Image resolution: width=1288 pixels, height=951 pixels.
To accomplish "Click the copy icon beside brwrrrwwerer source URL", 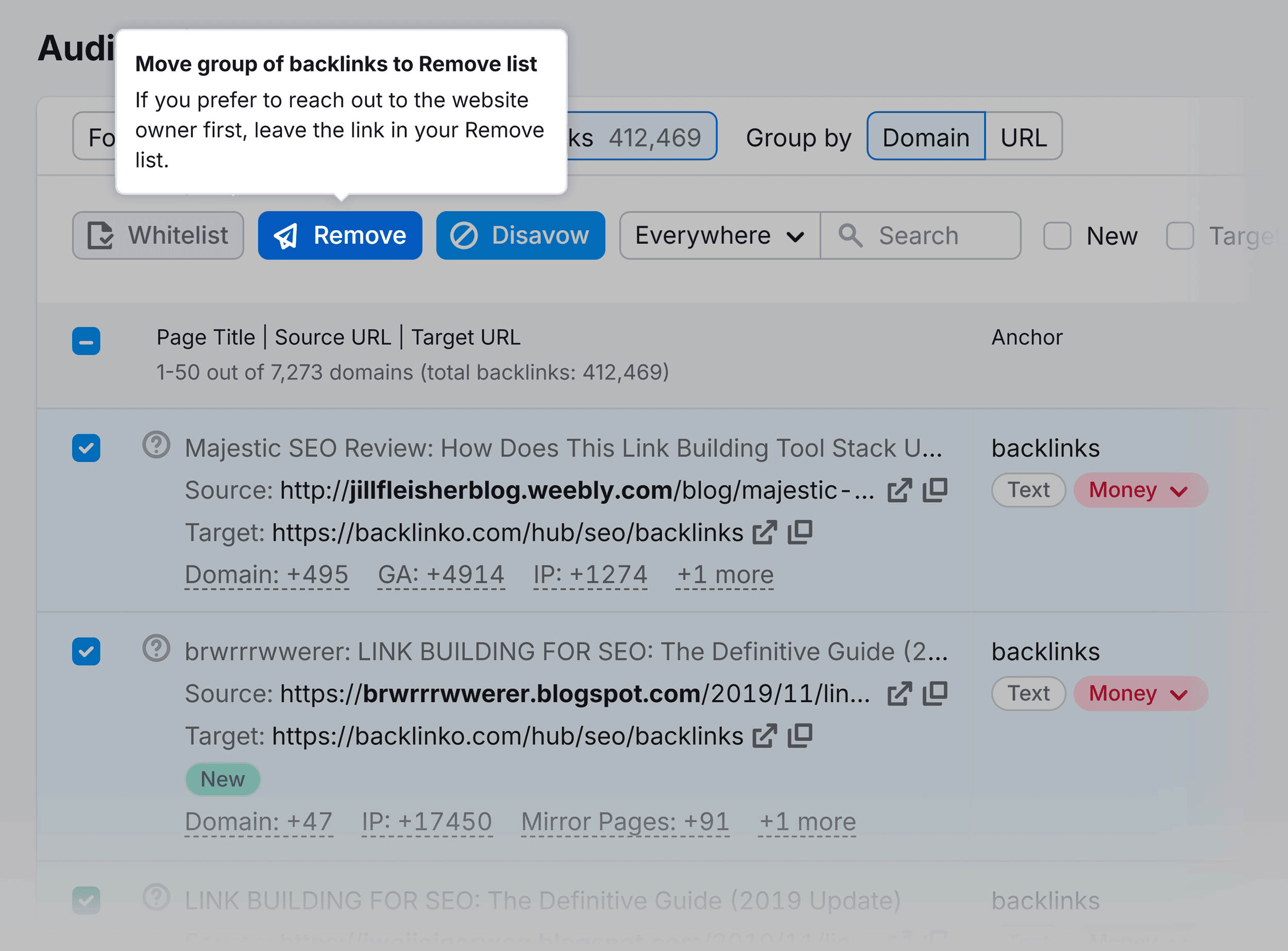I will [935, 693].
